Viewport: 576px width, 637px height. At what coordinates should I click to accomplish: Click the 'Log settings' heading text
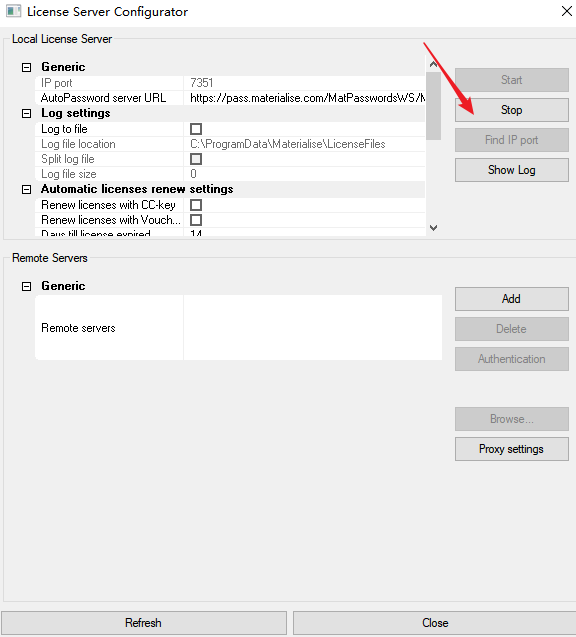click(76, 113)
